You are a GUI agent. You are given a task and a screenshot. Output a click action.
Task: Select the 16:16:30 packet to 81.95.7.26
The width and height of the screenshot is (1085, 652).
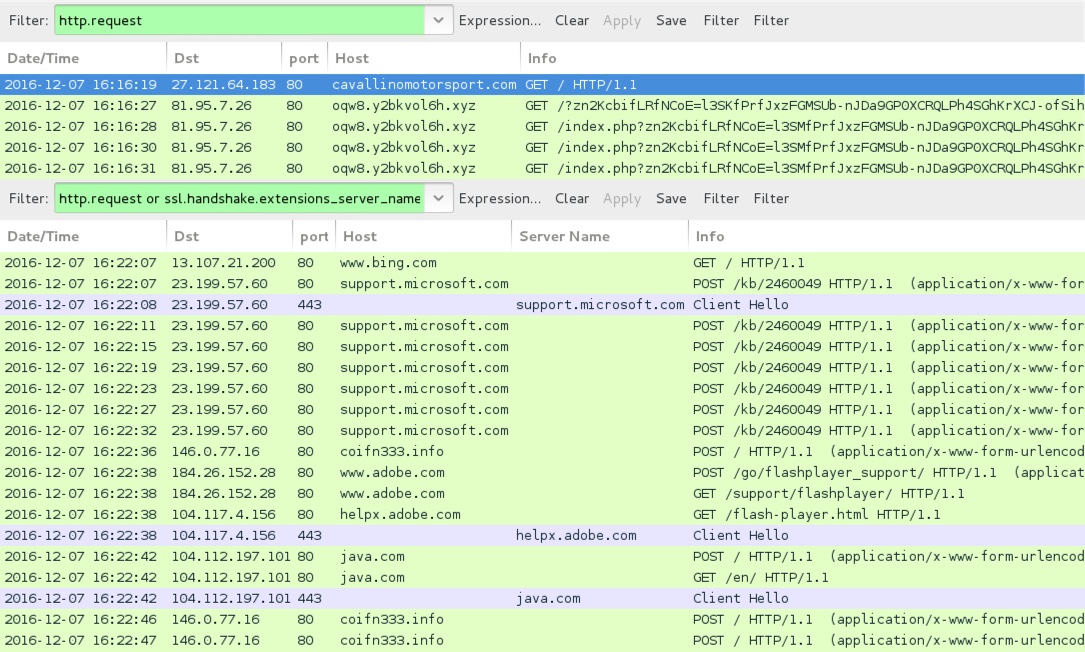542,147
